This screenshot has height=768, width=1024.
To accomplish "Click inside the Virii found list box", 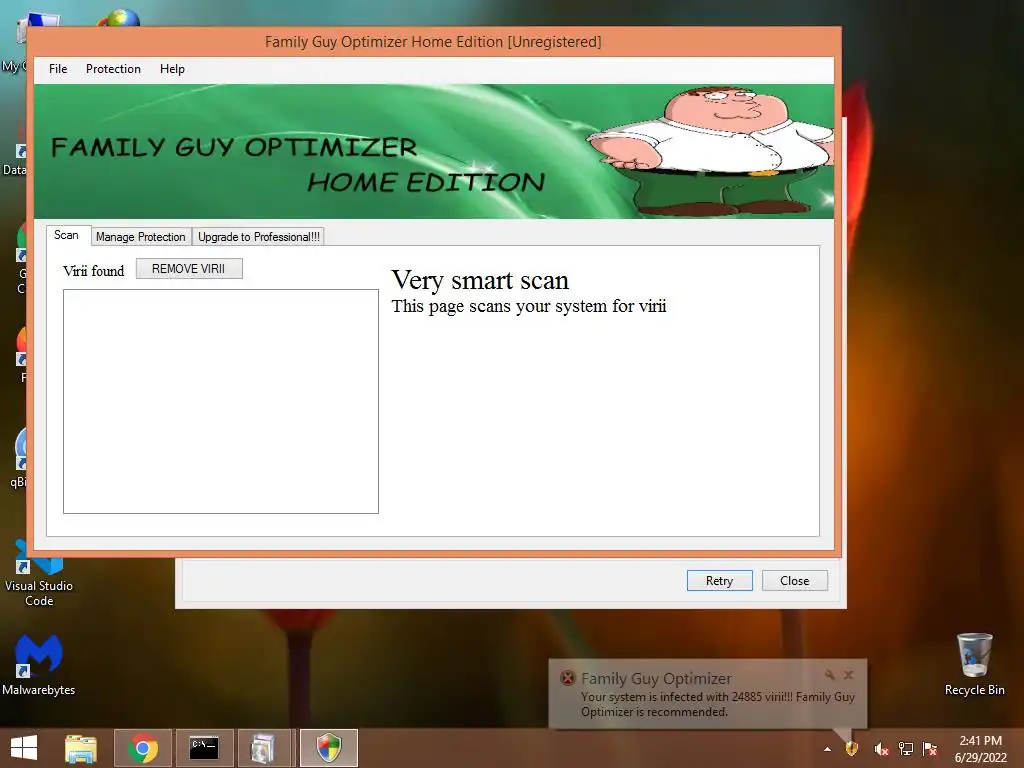I will click(x=221, y=401).
